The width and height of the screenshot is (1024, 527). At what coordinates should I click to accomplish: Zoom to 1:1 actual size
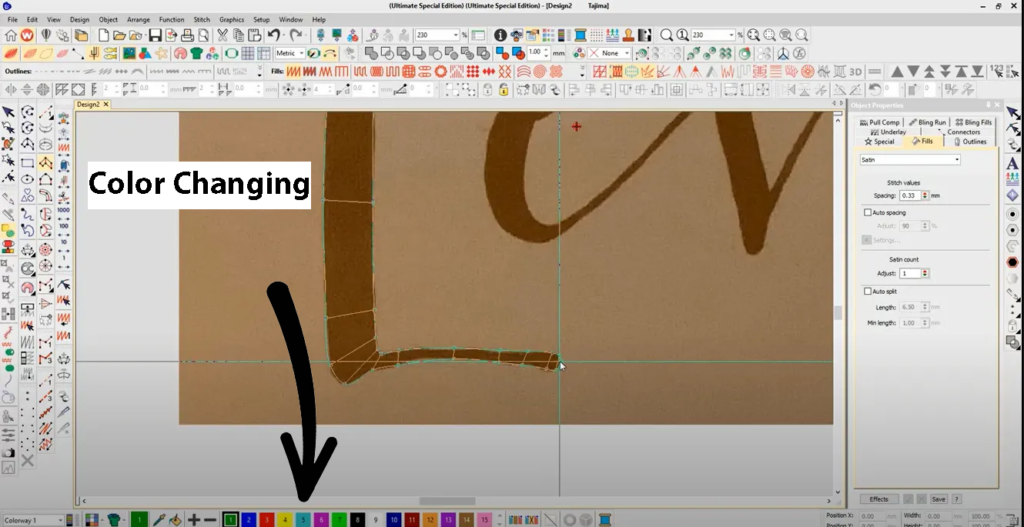click(682, 35)
